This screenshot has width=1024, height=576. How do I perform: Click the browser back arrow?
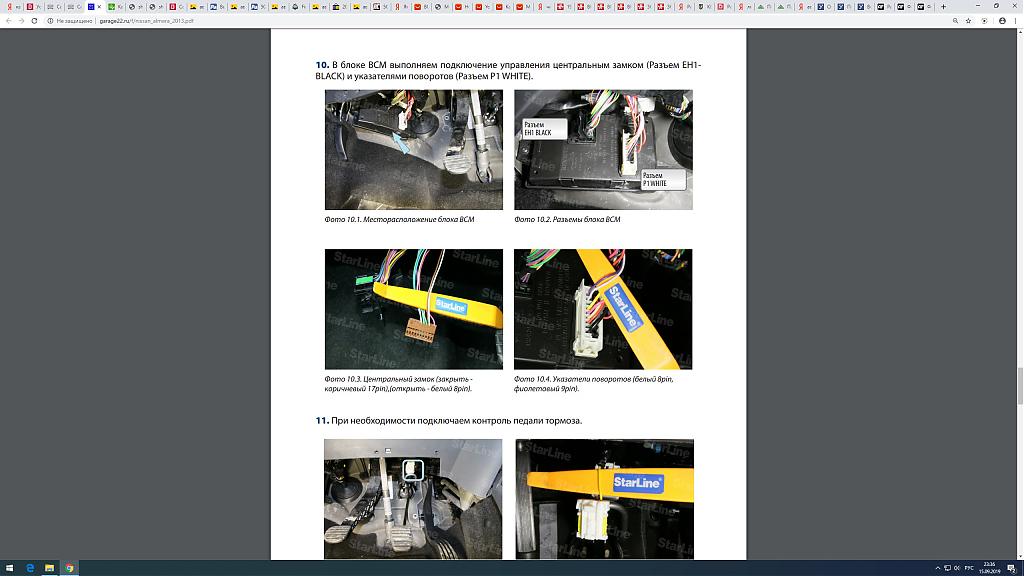8,20
